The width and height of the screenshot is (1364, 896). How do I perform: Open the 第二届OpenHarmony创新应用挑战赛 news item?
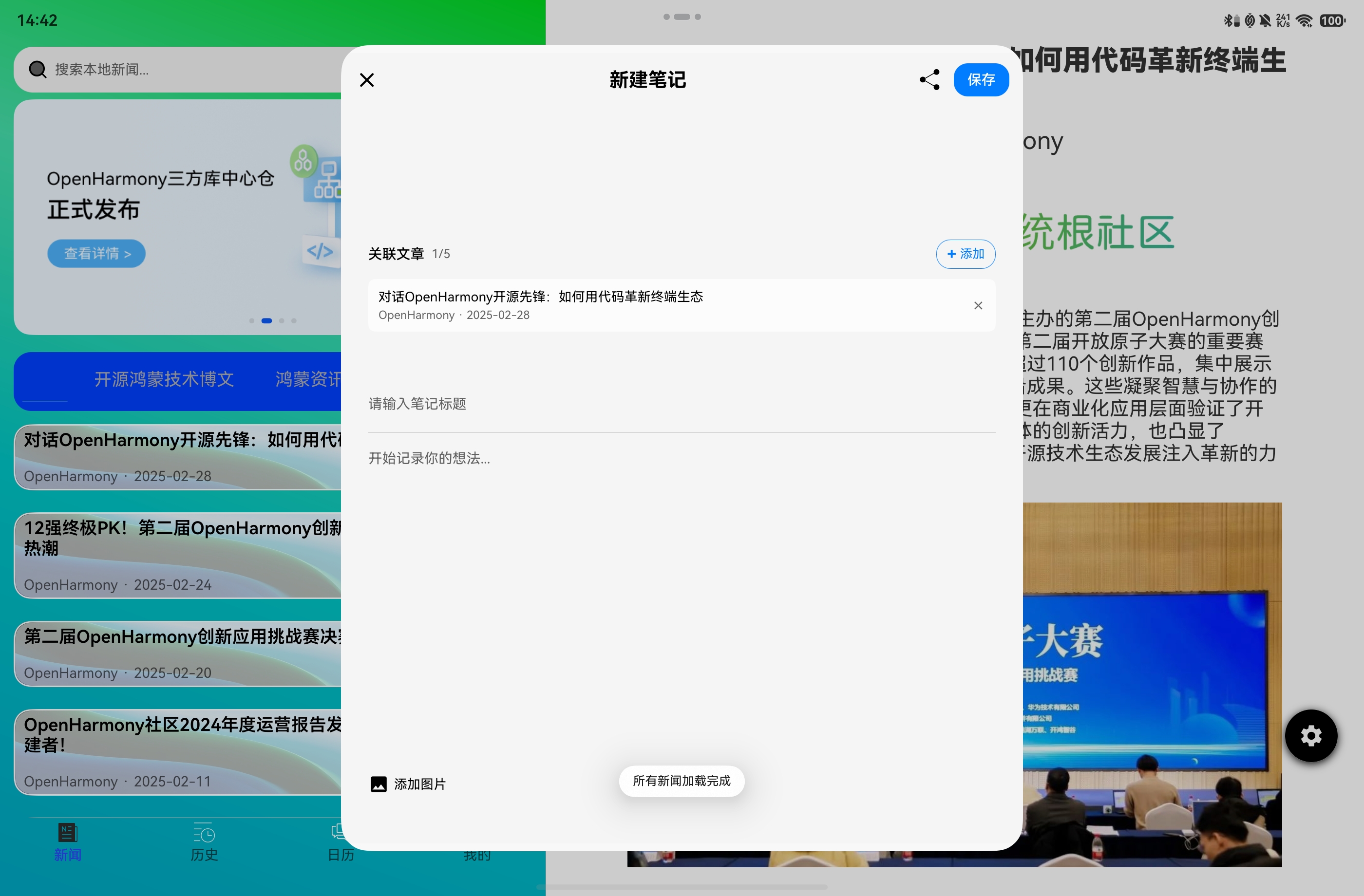[178, 653]
